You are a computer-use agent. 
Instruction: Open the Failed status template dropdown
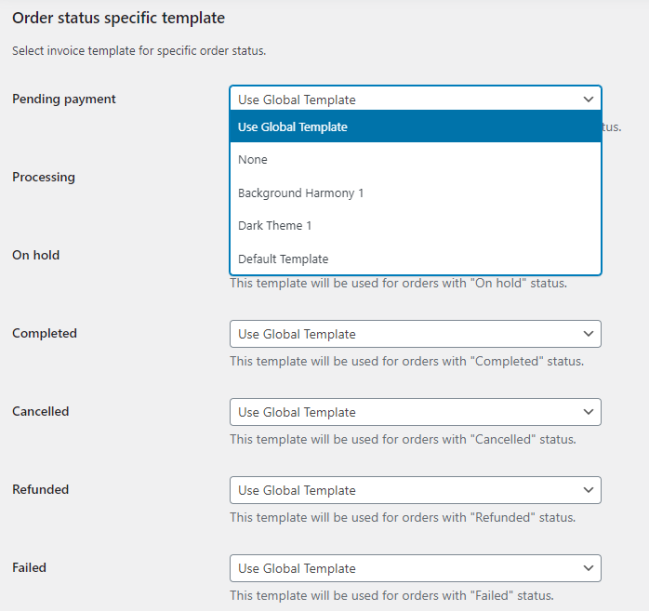[415, 568]
